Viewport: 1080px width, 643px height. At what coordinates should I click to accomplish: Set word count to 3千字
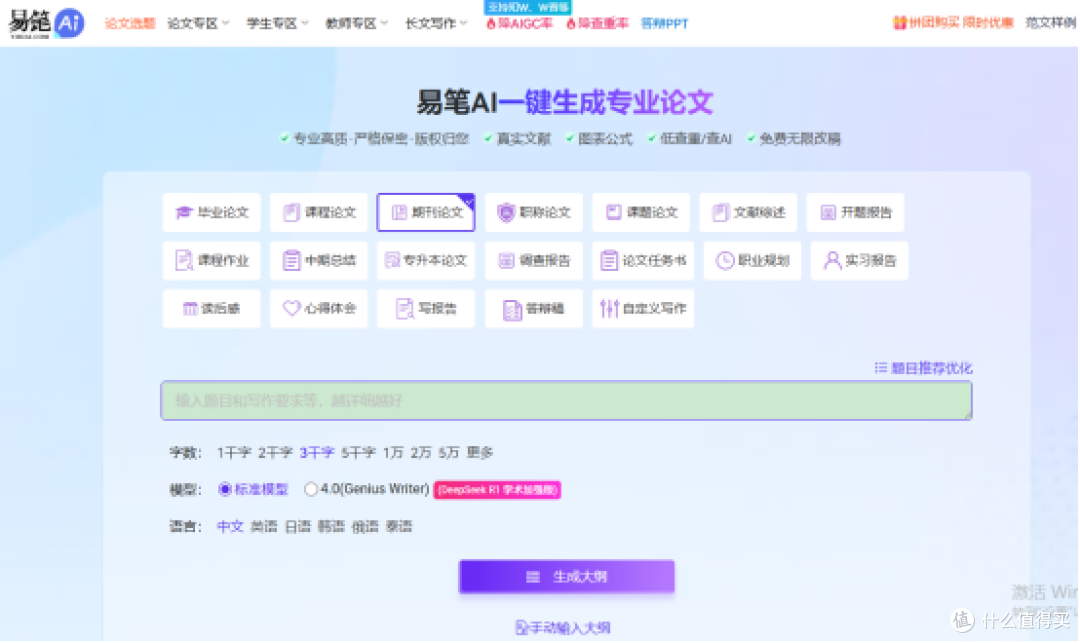coord(317,453)
